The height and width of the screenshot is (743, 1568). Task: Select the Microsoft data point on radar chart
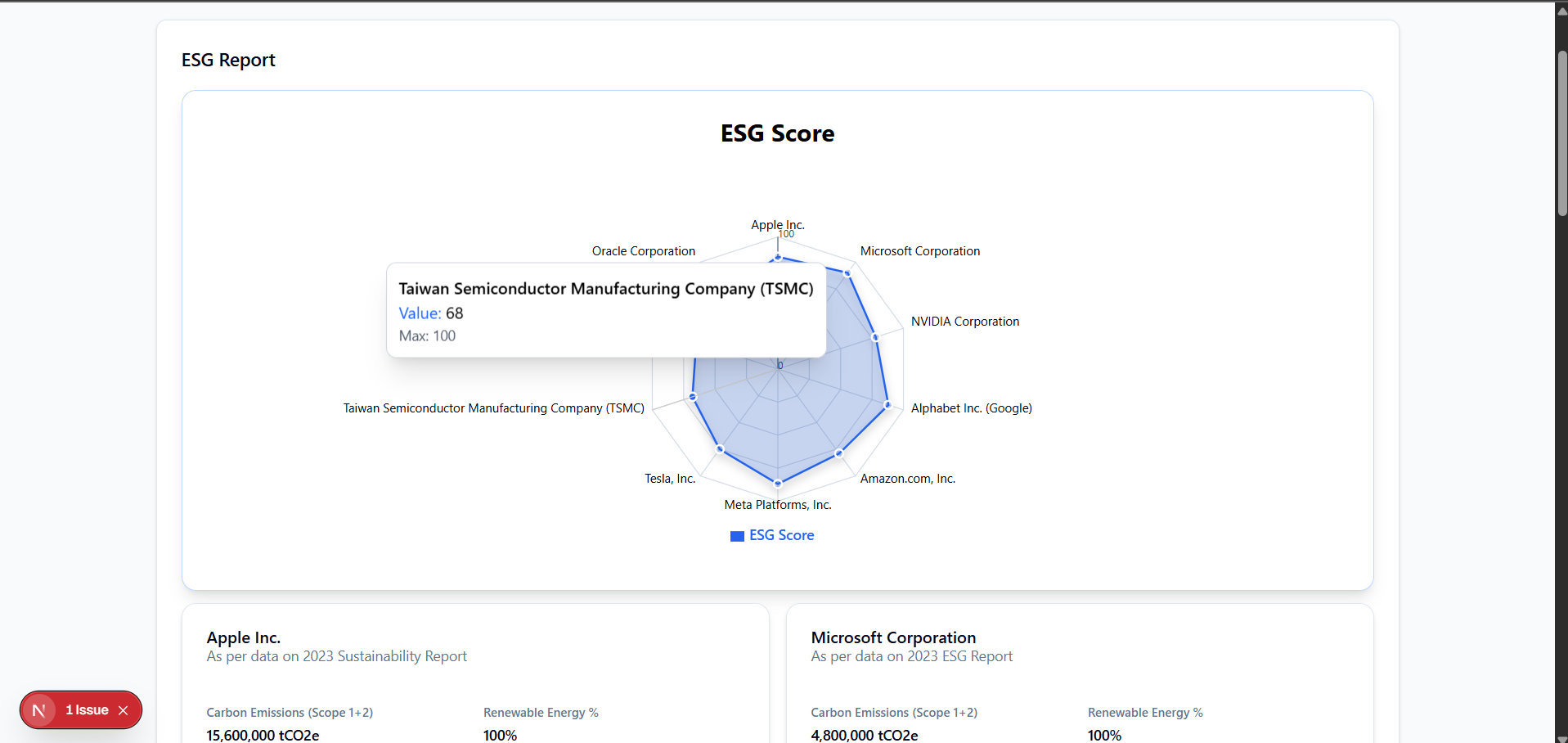pyautogui.click(x=847, y=273)
